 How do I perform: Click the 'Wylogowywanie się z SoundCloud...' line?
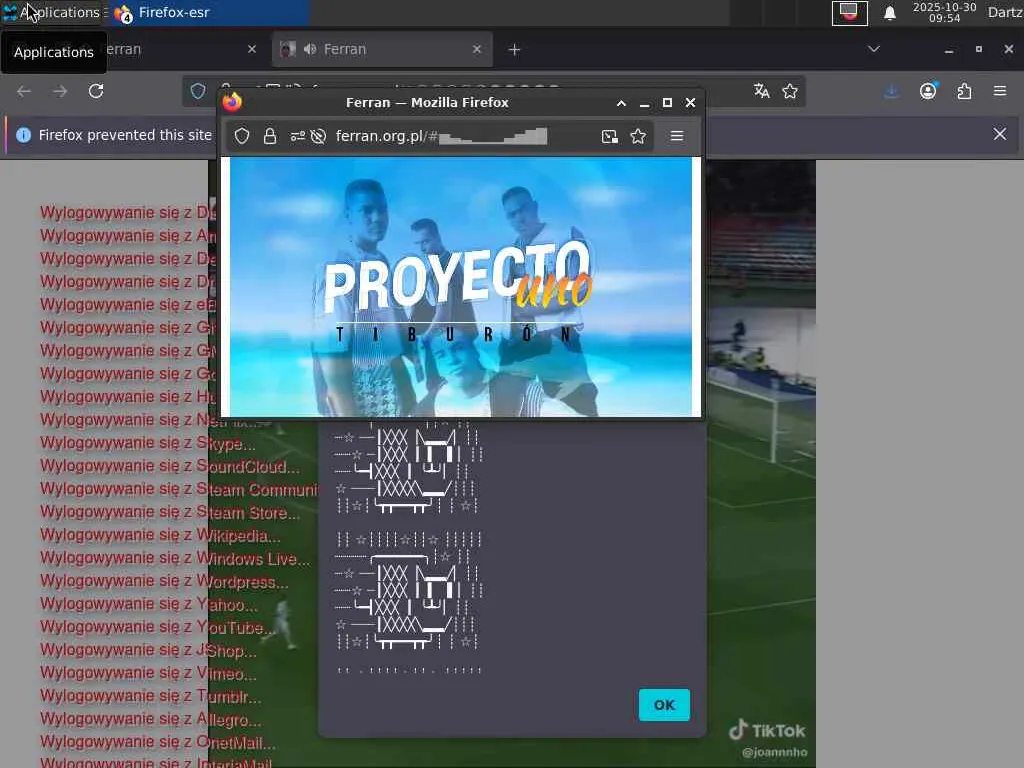pos(170,466)
